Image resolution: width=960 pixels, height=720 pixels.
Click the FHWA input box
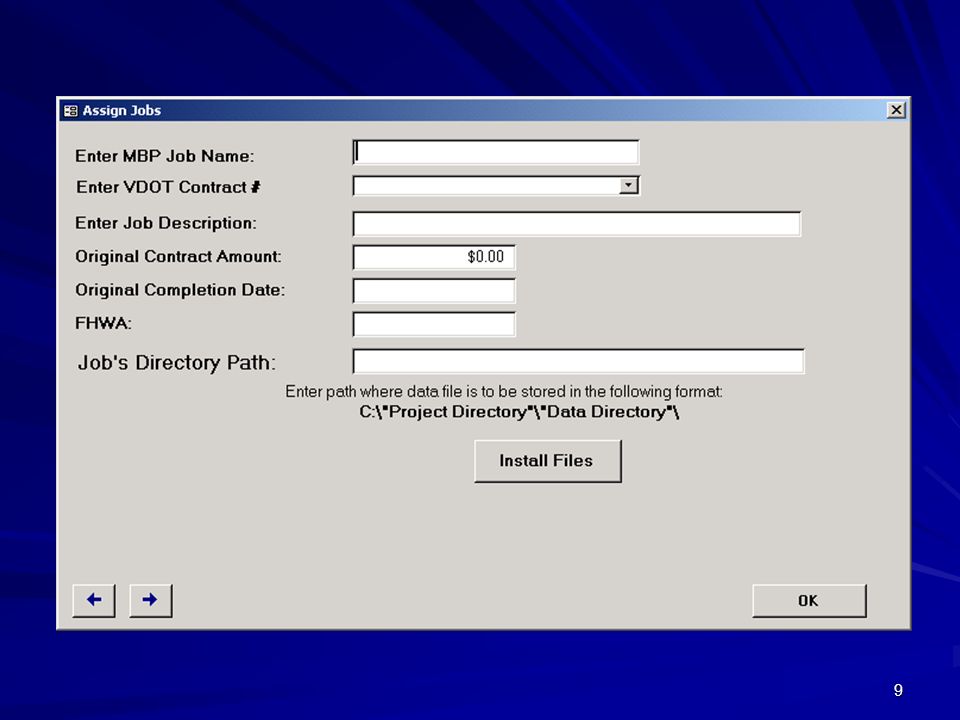[434, 324]
